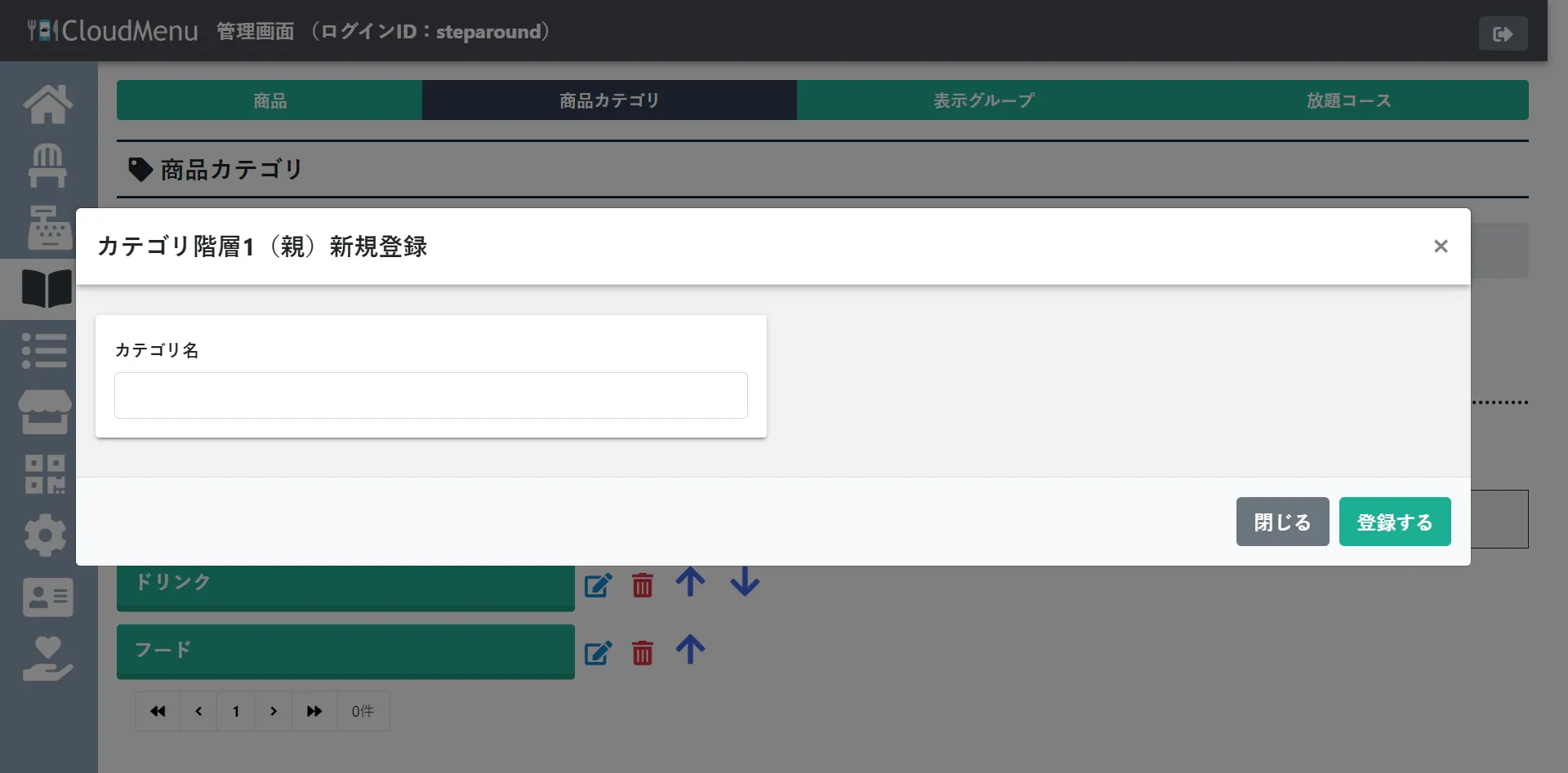
Task: Open the table seat icon in sidebar
Action: 47,166
